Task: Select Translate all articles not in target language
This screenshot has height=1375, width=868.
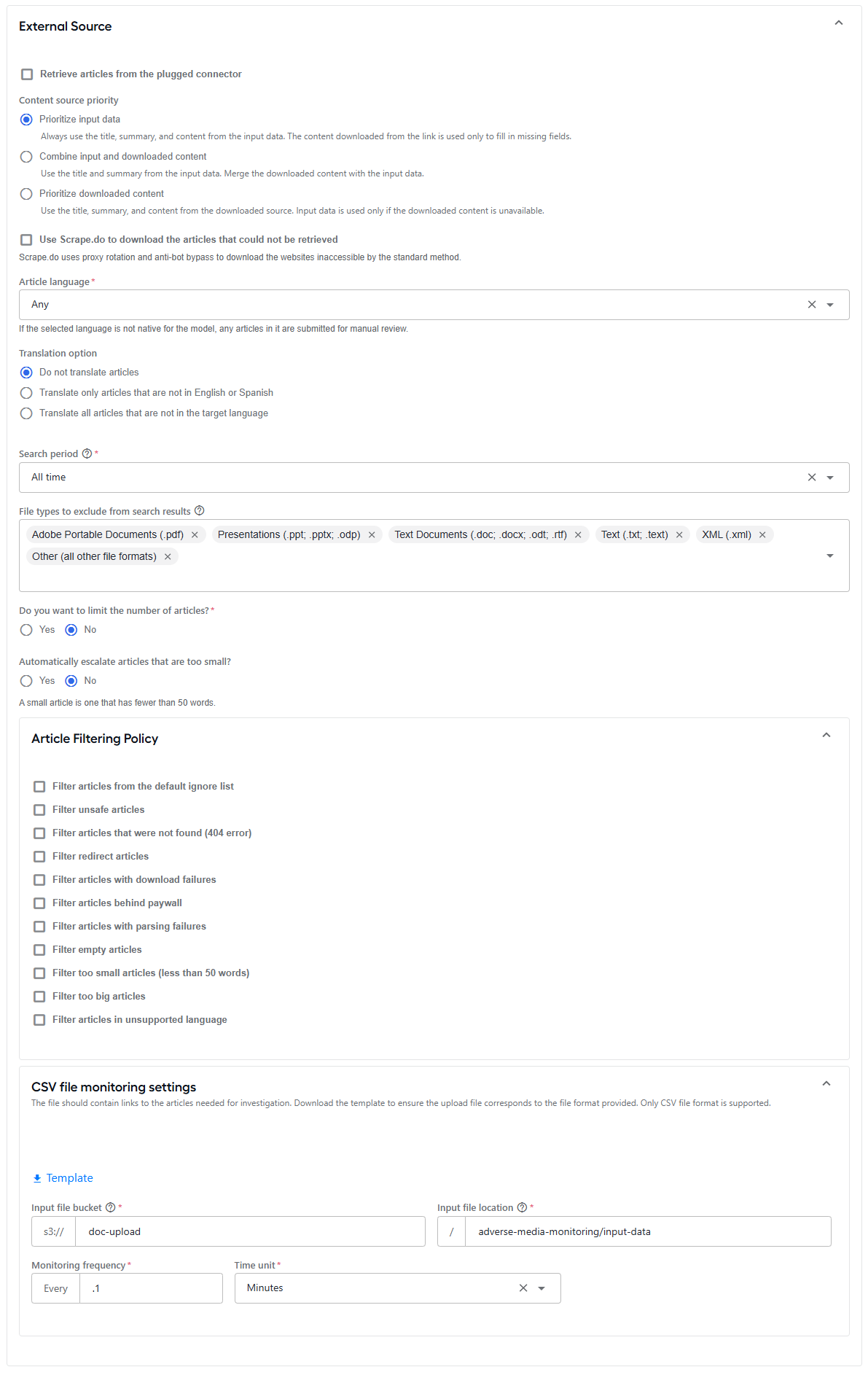Action: pos(26,413)
